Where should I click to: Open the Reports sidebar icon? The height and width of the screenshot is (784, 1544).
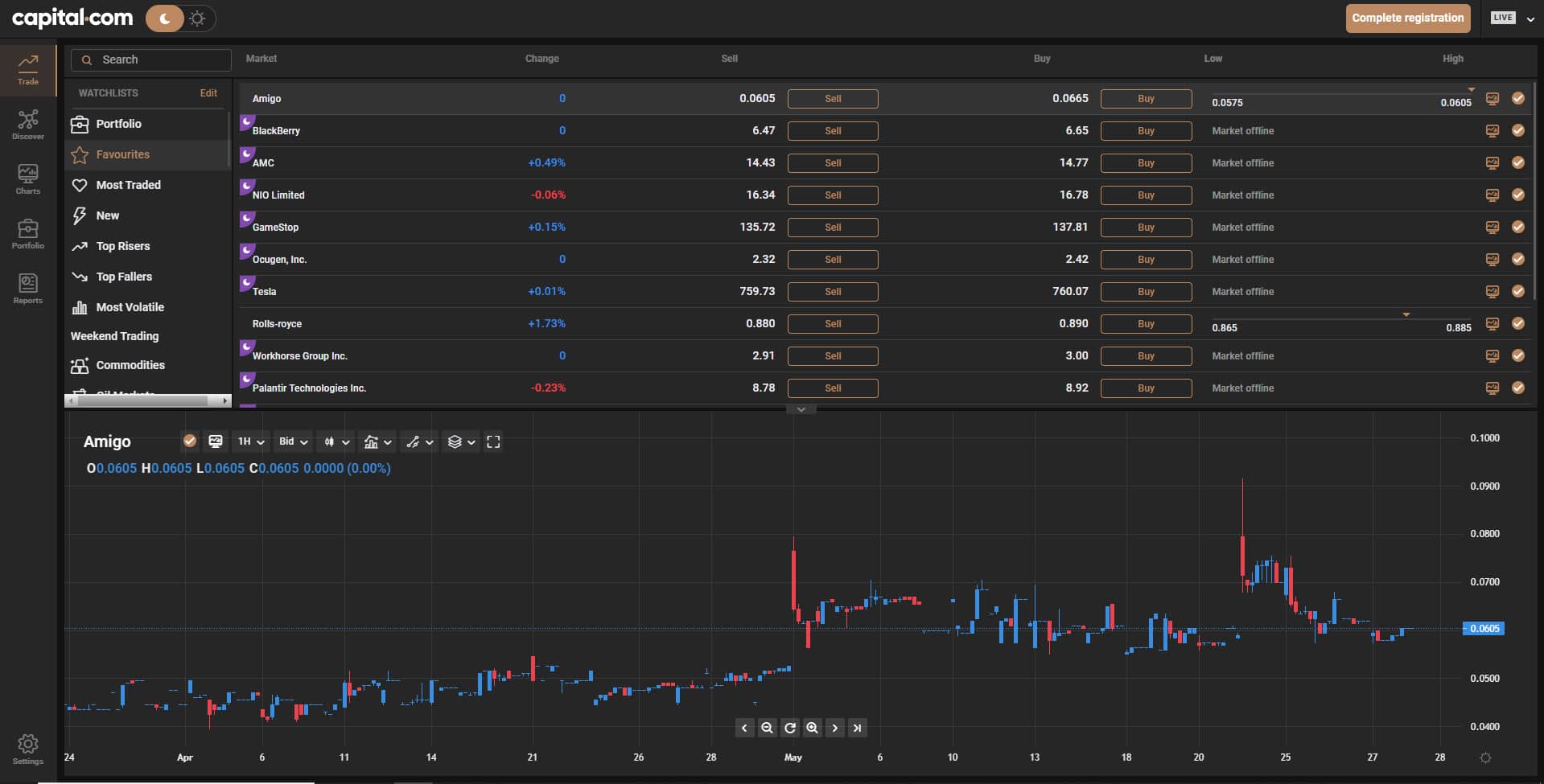coord(28,288)
